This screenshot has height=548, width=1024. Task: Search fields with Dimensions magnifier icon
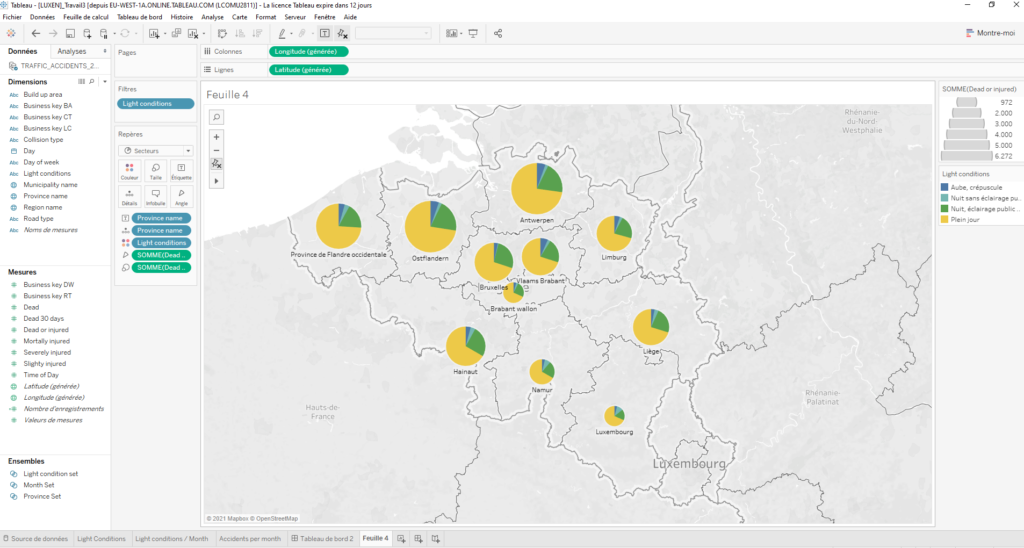tap(91, 82)
